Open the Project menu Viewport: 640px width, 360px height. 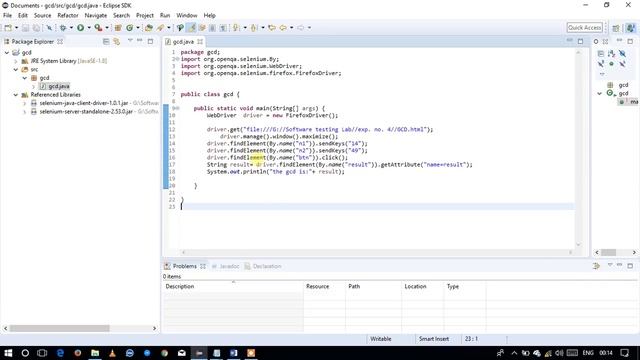[145, 16]
